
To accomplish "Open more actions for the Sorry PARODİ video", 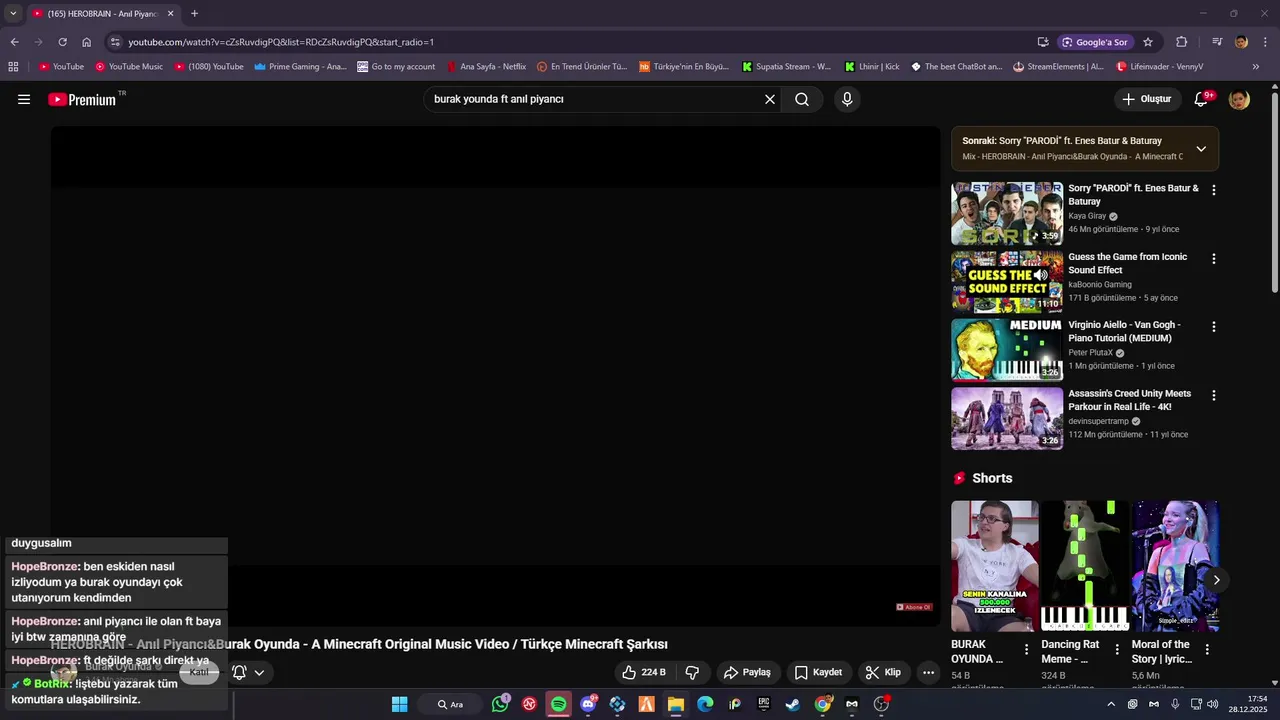I will (1214, 190).
